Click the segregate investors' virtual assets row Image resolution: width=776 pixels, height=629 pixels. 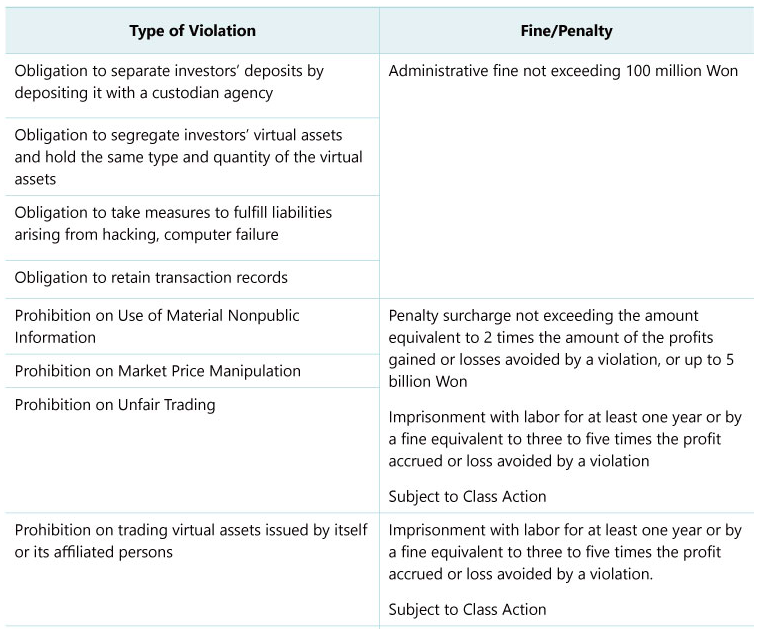click(x=188, y=157)
